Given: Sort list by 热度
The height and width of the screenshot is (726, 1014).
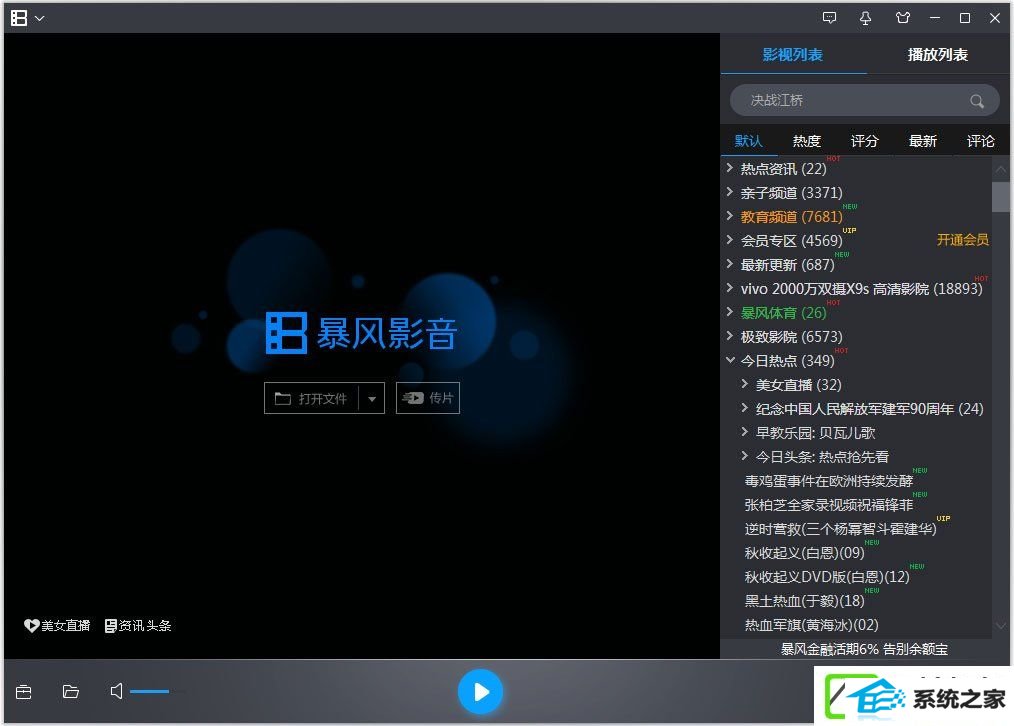Looking at the screenshot, I should click(806, 141).
